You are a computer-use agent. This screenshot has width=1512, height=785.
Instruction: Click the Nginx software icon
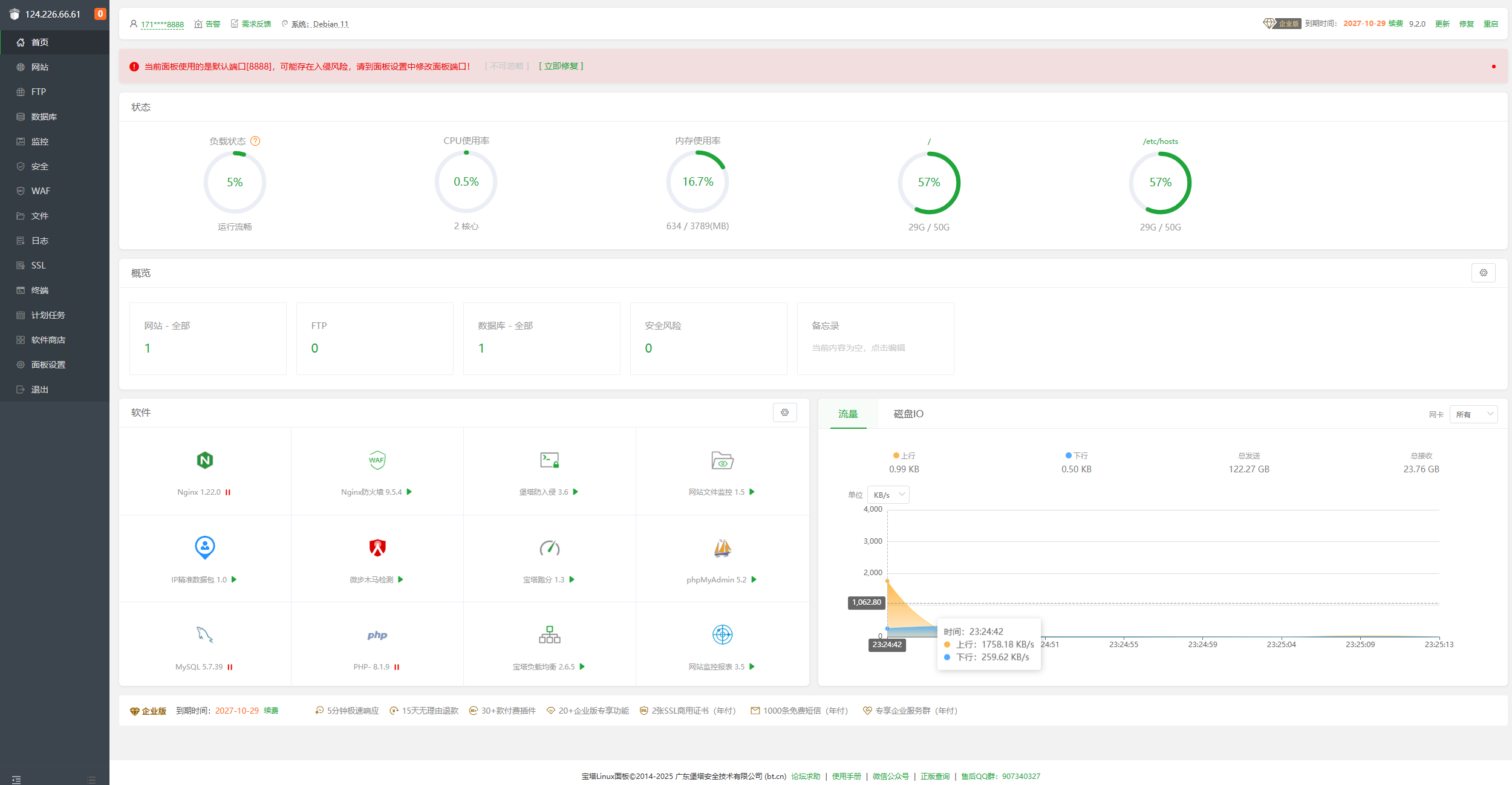(x=205, y=460)
